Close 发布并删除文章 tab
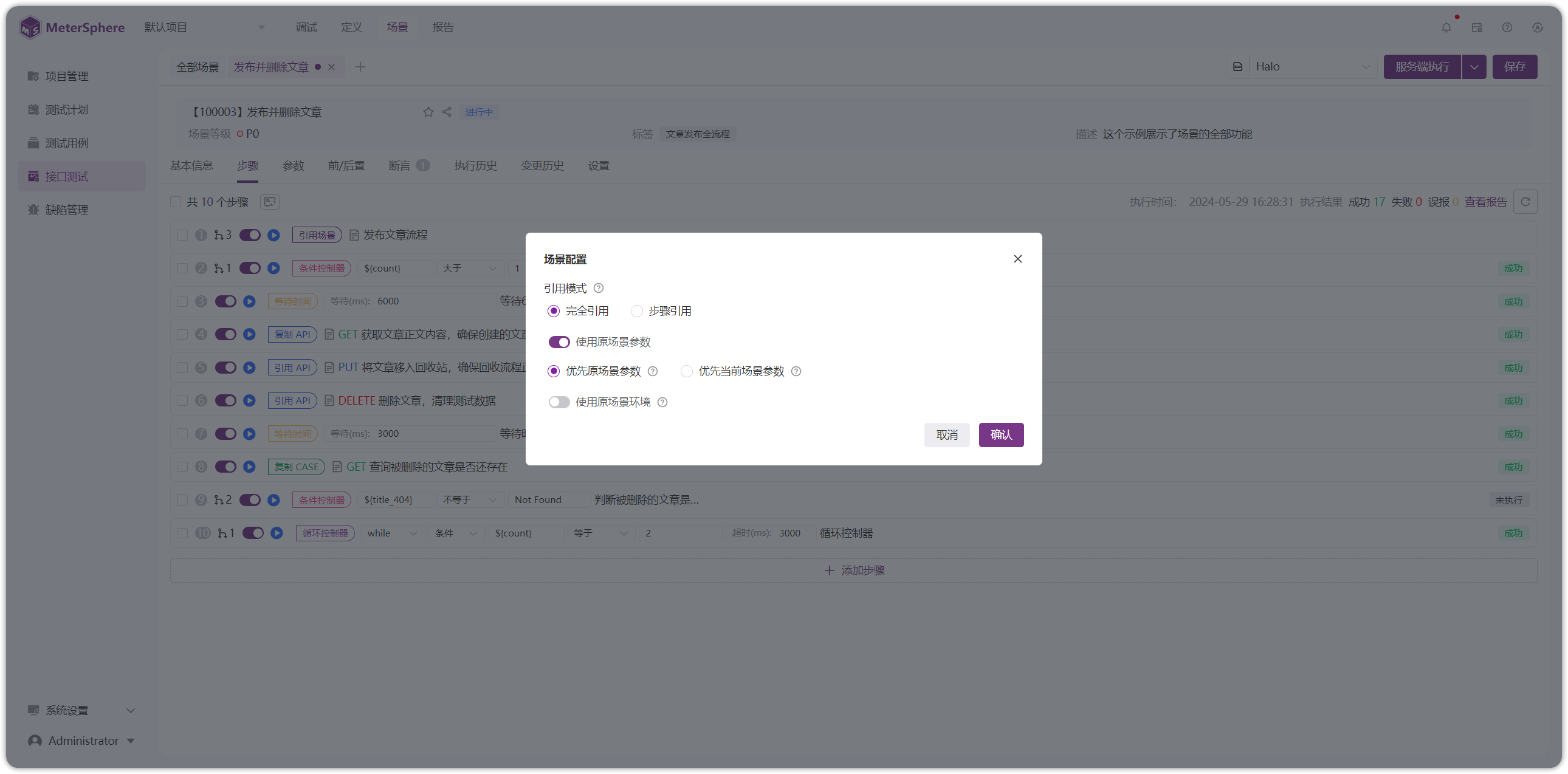This screenshot has width=1568, height=774. tap(331, 67)
